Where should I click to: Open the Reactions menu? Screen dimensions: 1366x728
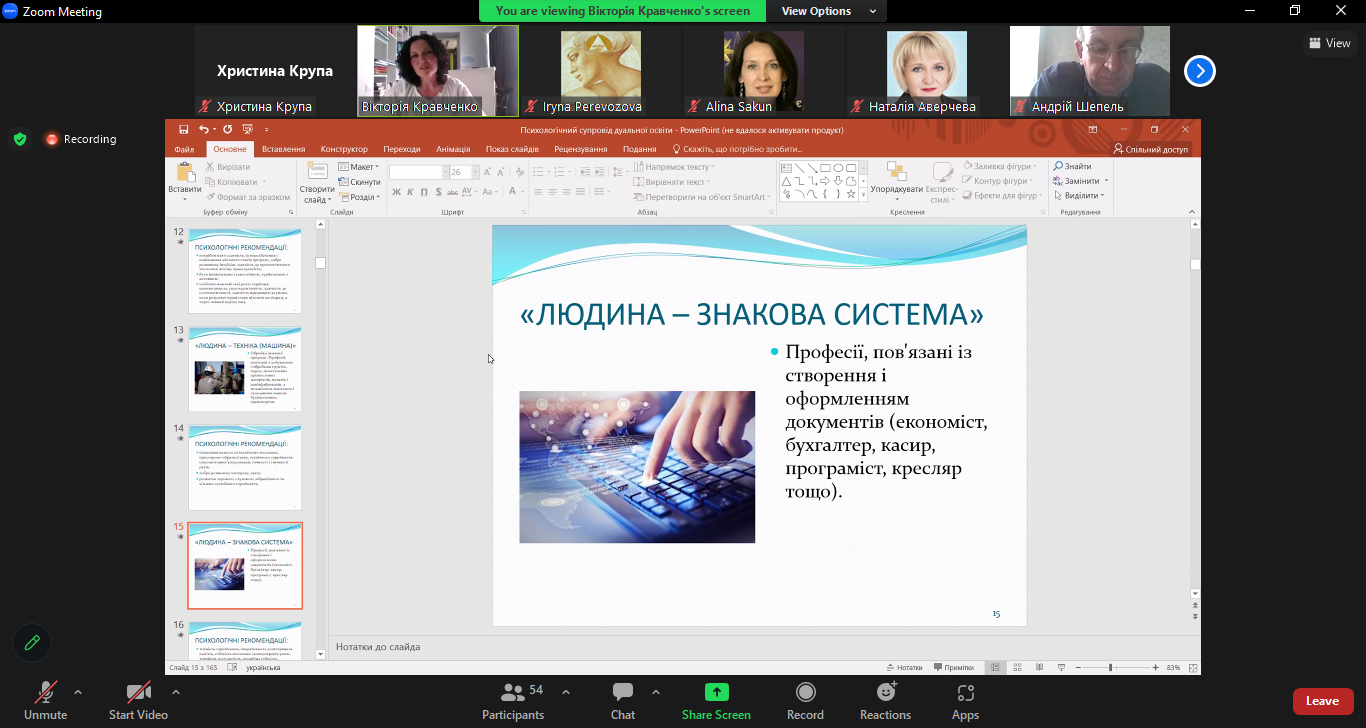click(885, 692)
